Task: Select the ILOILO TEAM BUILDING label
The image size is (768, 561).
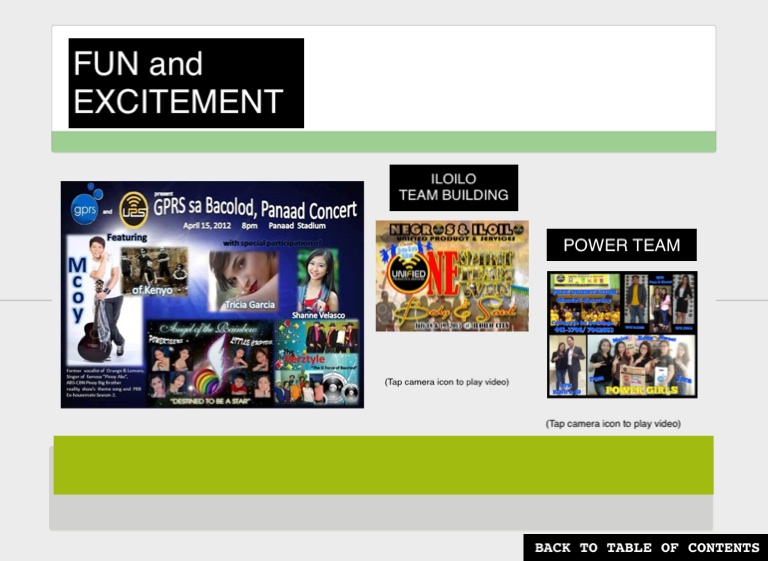Action: point(453,187)
